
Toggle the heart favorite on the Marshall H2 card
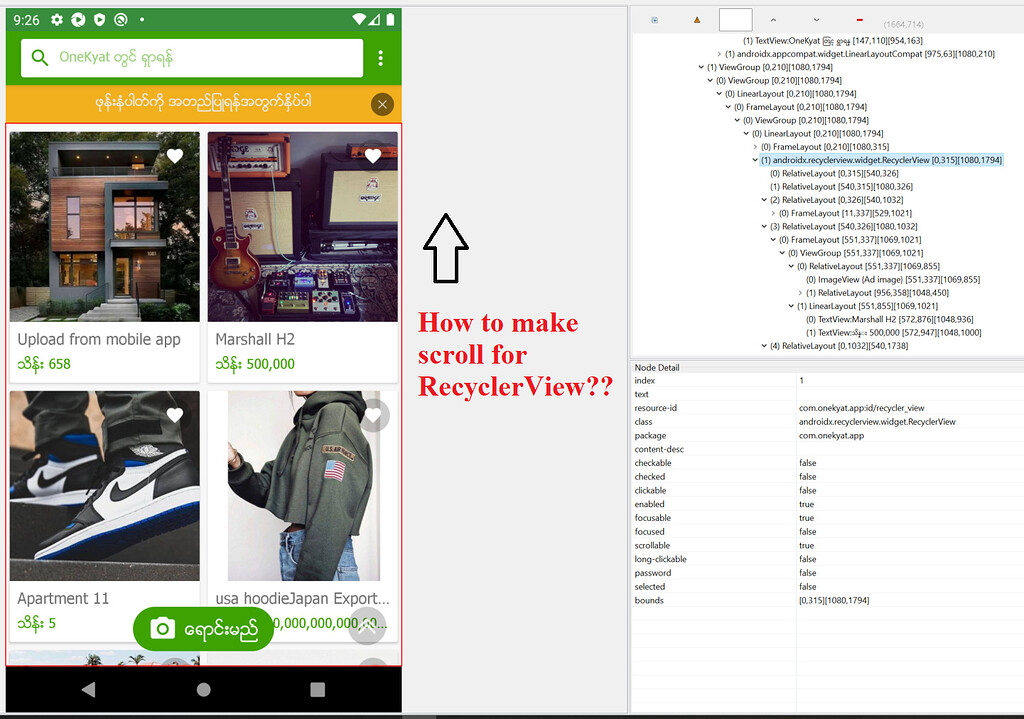click(374, 156)
